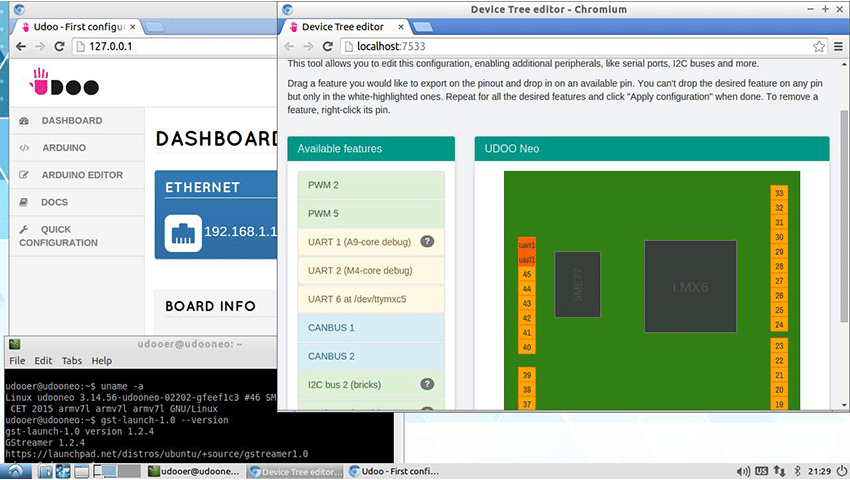Viewport: 850px width, 480px height.
Task: Open Arduino Editor in the sidebar
Action: click(77, 175)
